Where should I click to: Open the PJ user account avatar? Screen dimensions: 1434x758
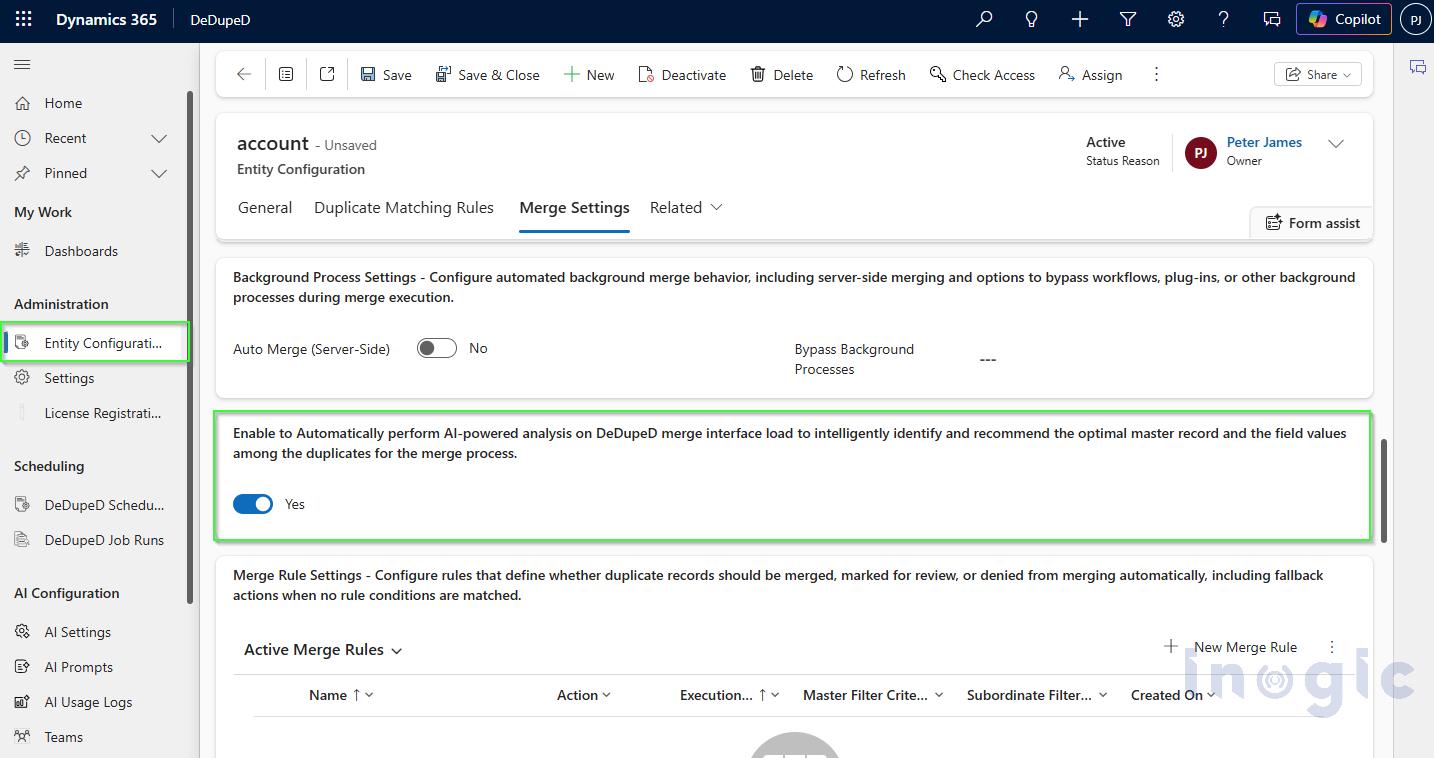tap(1415, 19)
